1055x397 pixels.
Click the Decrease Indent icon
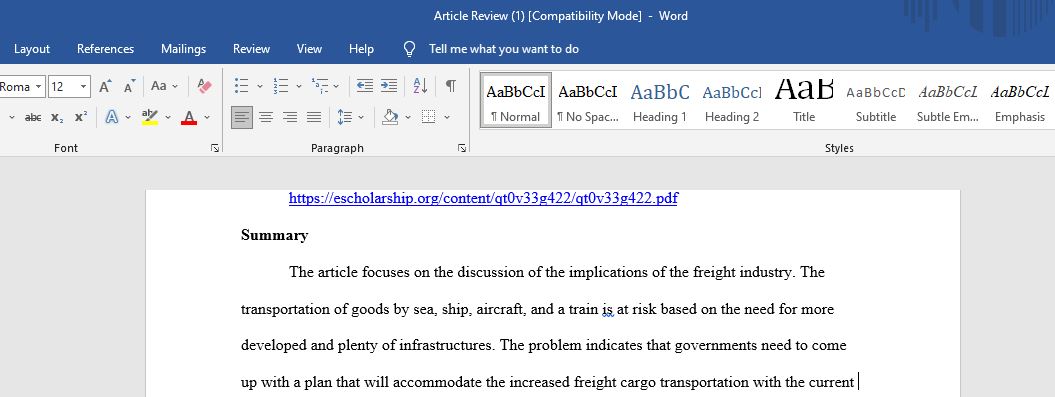[365, 86]
